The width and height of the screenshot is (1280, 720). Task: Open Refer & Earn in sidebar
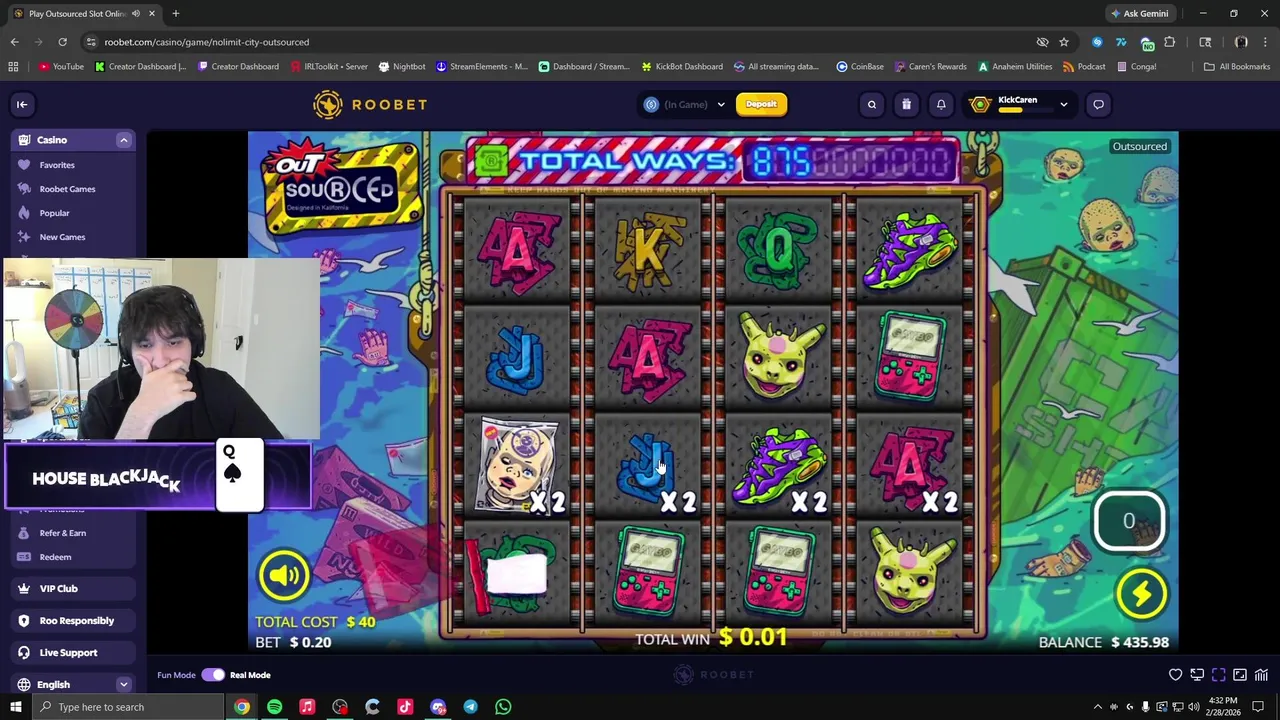(x=63, y=533)
